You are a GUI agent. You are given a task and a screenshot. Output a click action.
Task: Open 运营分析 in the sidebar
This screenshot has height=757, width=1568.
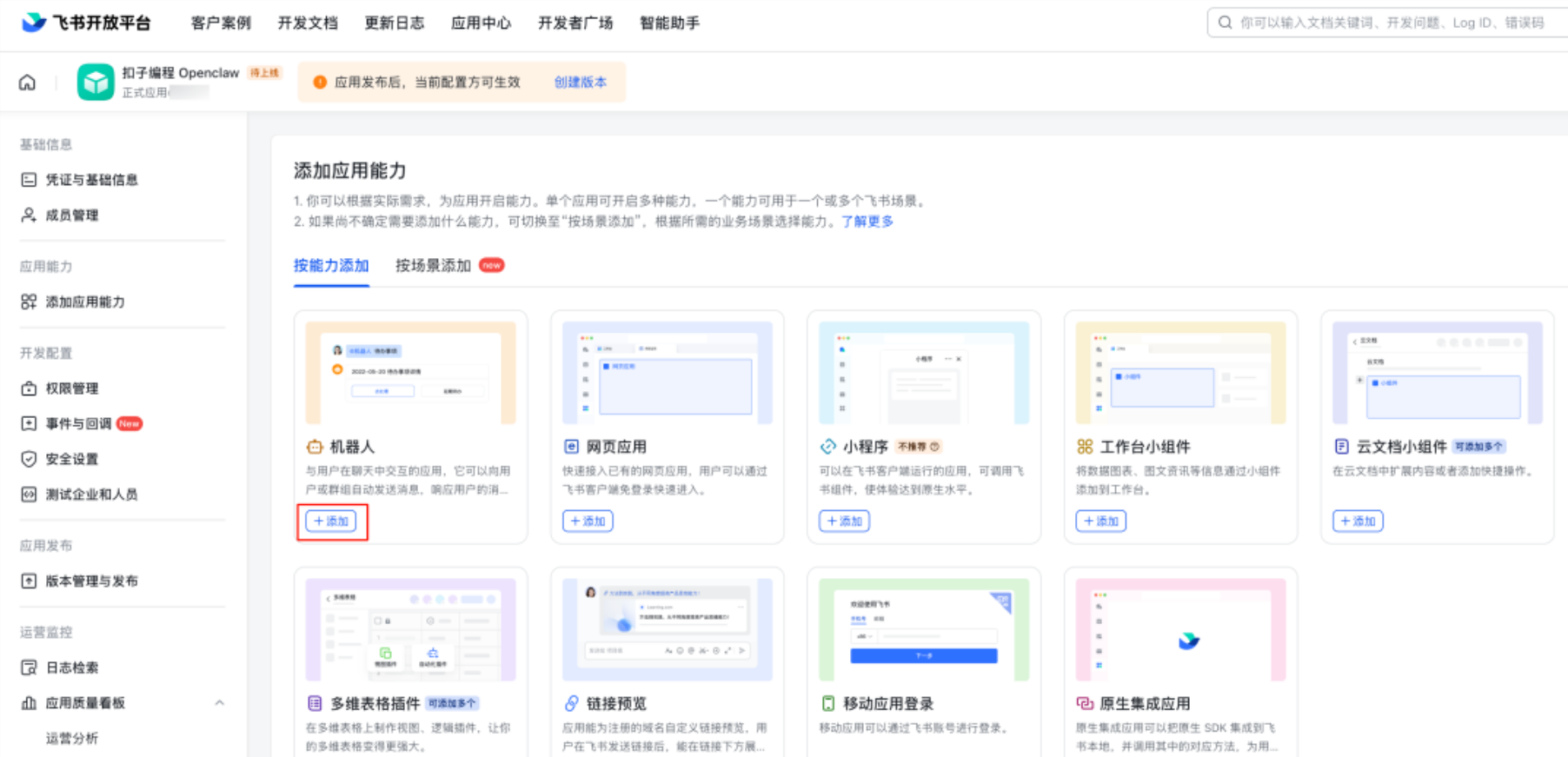coord(72,738)
